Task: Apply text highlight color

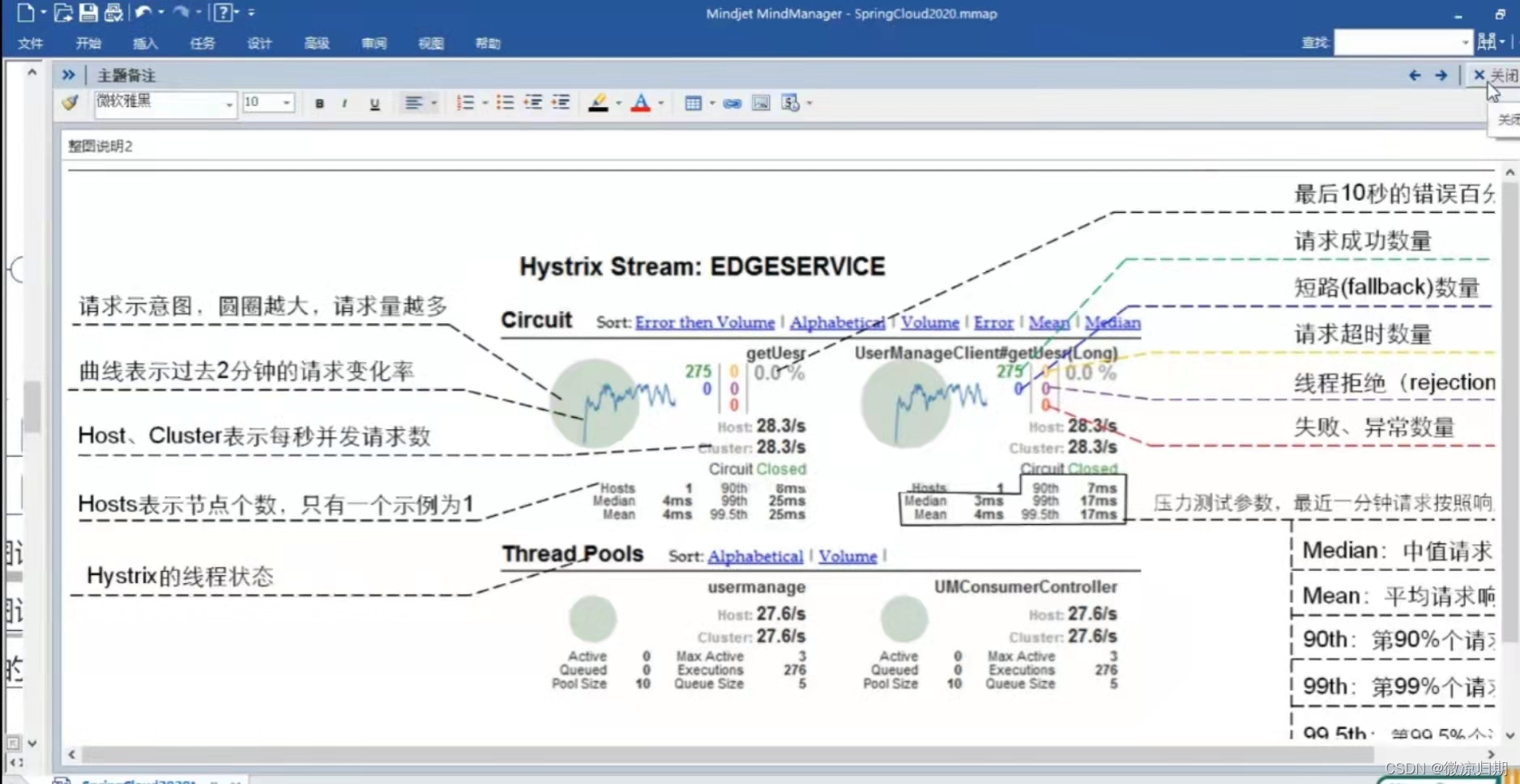Action: (x=598, y=103)
